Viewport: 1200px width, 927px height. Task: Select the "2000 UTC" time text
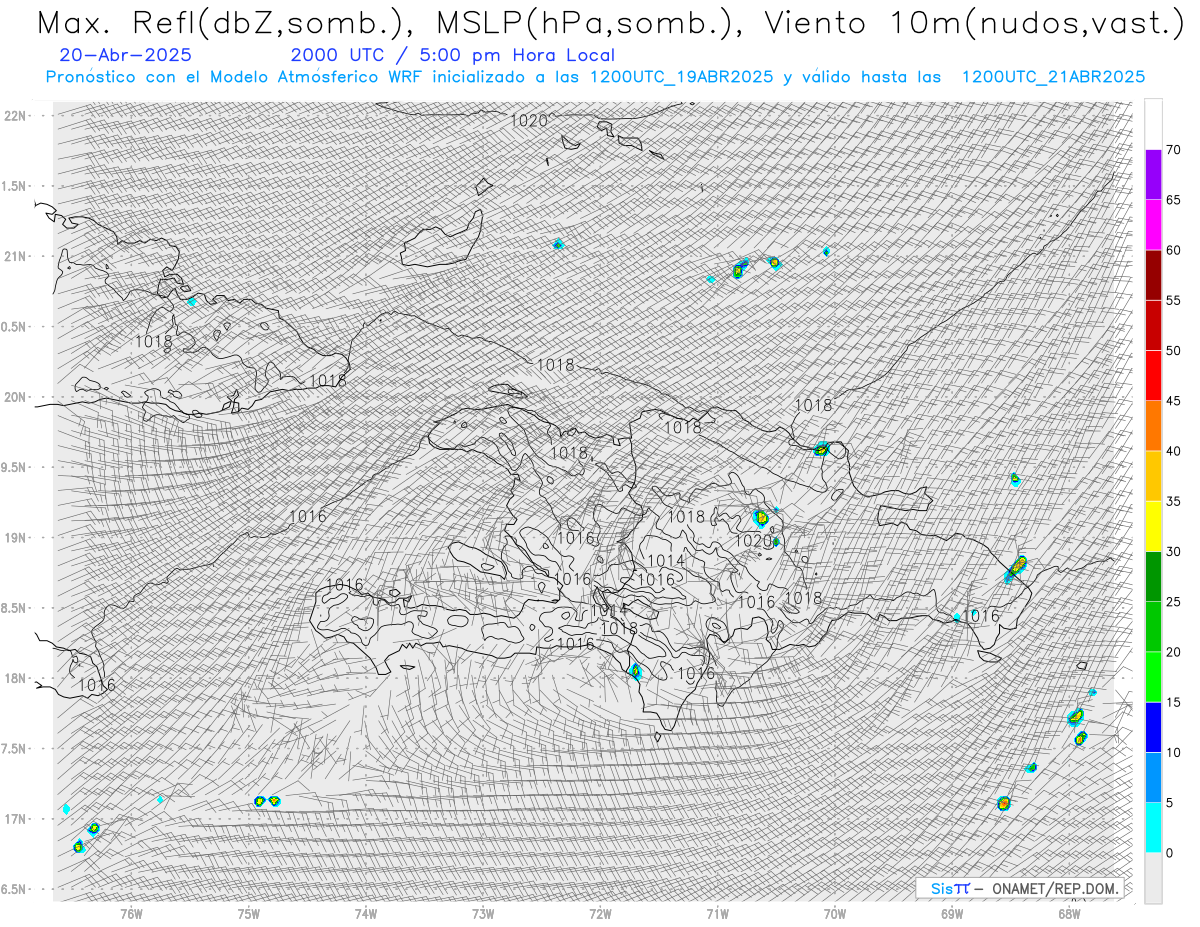click(339, 55)
